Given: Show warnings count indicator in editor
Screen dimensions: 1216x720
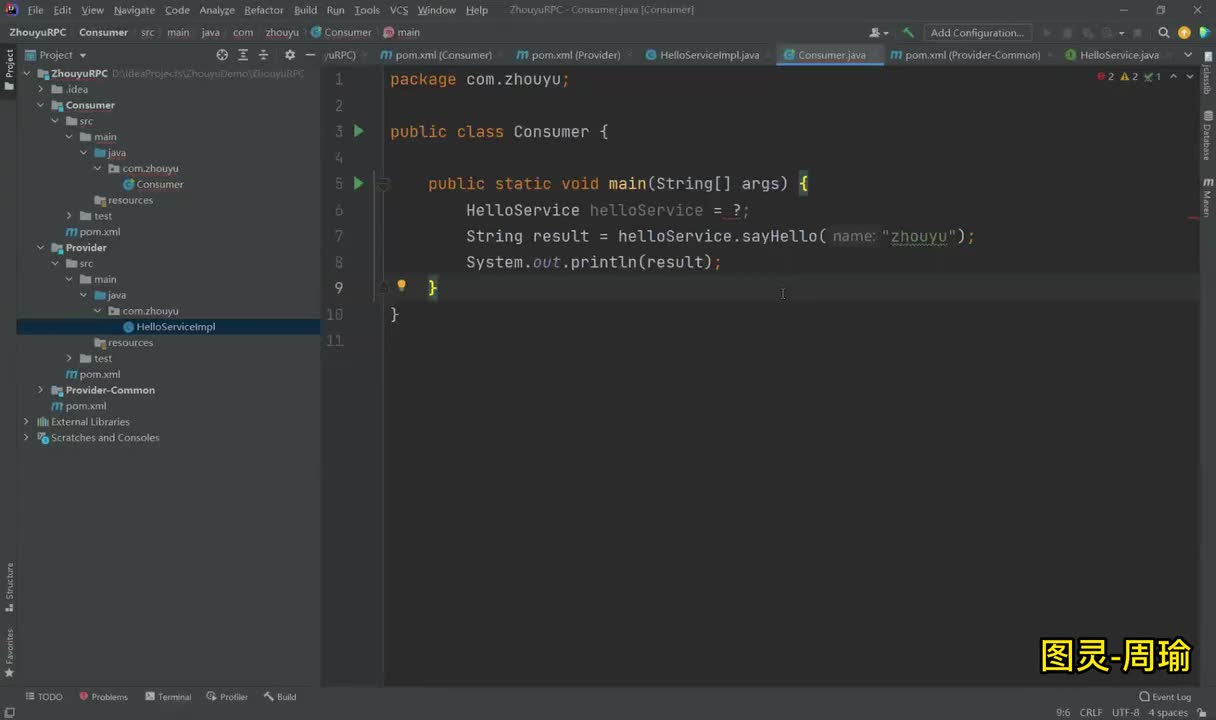Looking at the screenshot, I should (1129, 77).
